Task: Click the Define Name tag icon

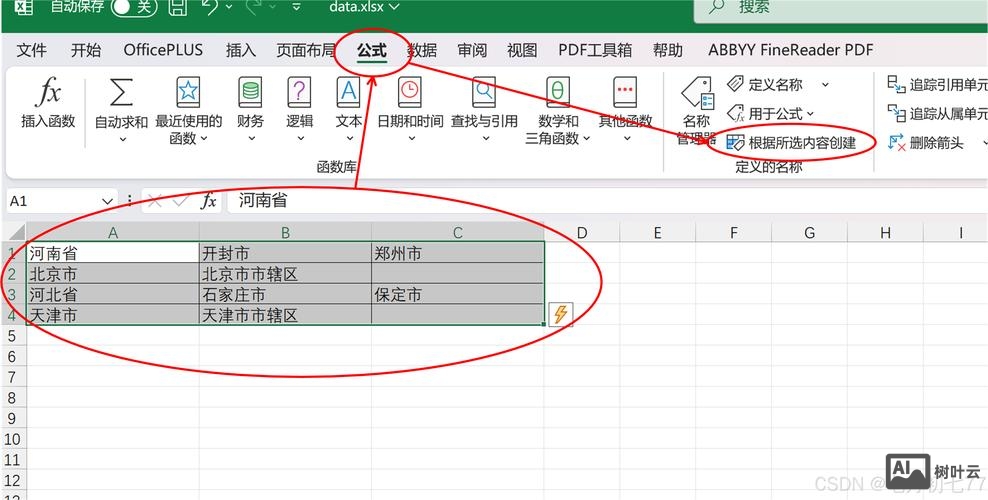Action: (x=735, y=84)
